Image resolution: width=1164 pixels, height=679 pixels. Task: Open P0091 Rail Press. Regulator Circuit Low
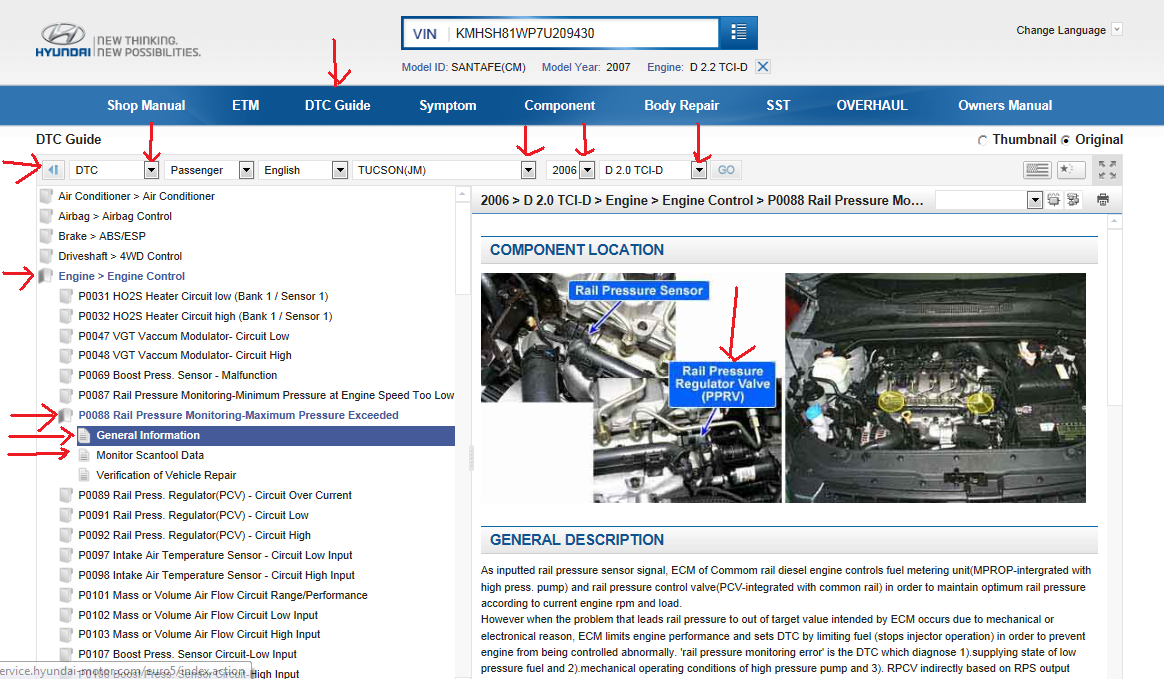[193, 516]
